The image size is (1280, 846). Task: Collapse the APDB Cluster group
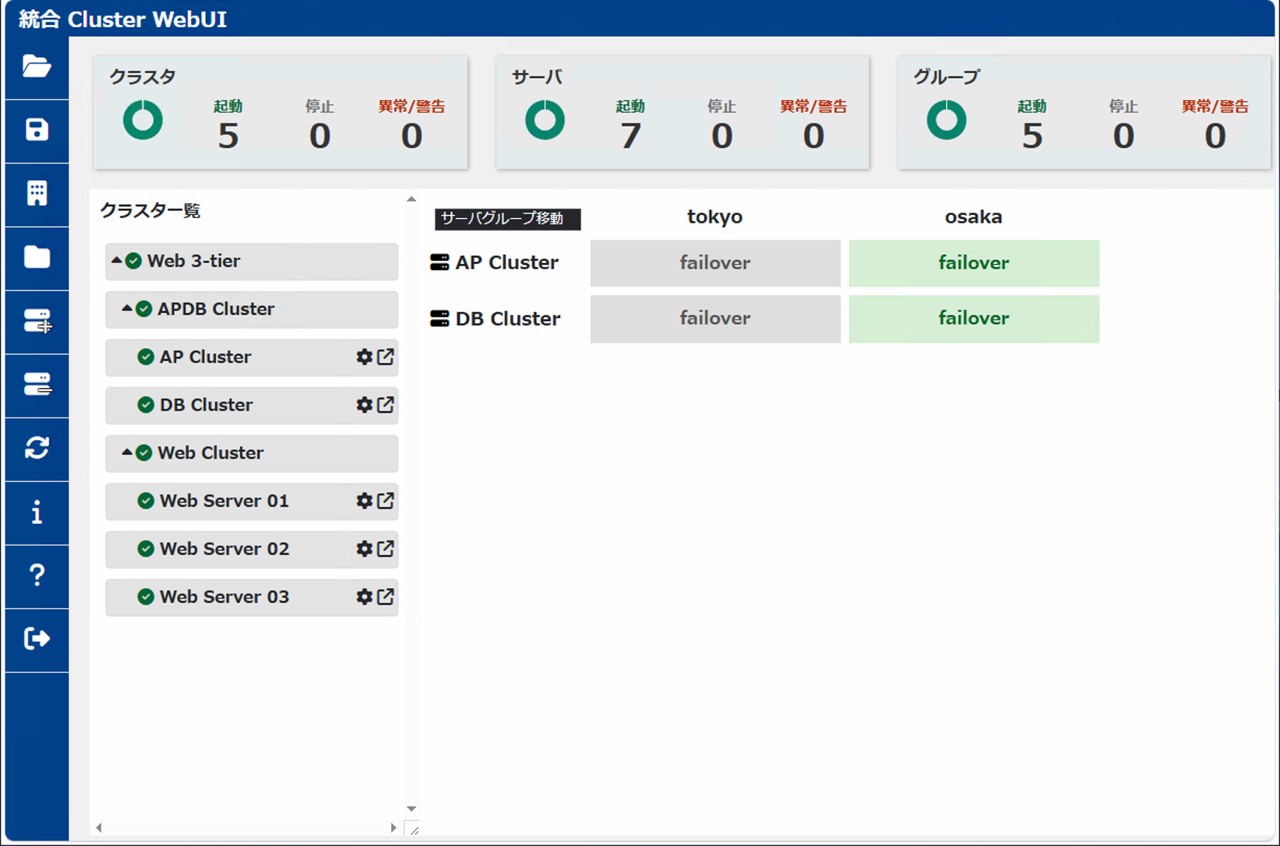[x=127, y=309]
